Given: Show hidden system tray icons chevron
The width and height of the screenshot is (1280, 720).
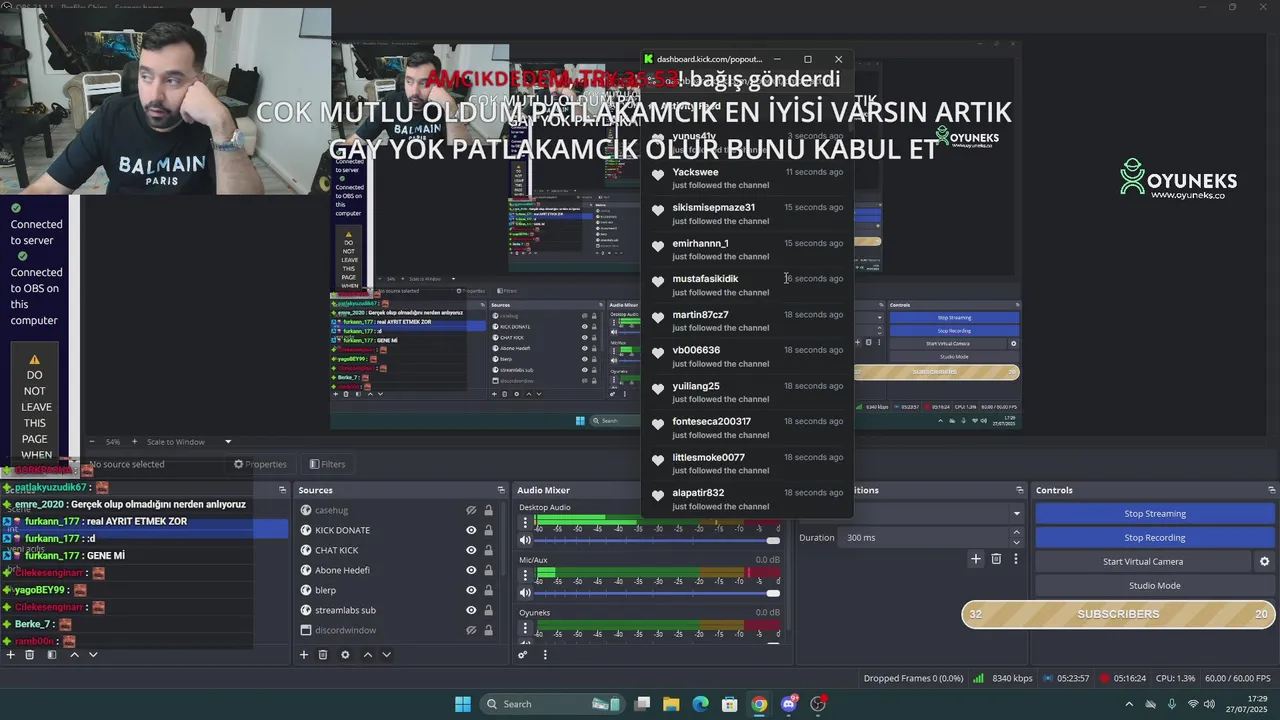Looking at the screenshot, I should pos(1130,704).
